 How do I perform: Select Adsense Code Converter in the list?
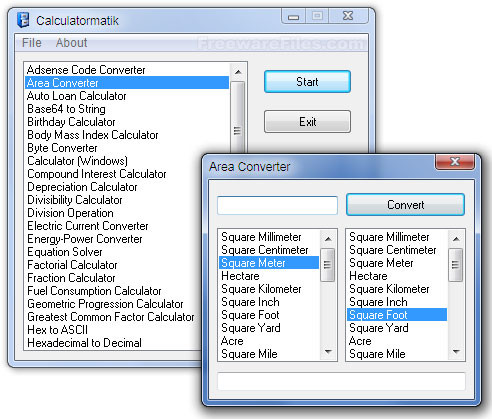(x=127, y=70)
